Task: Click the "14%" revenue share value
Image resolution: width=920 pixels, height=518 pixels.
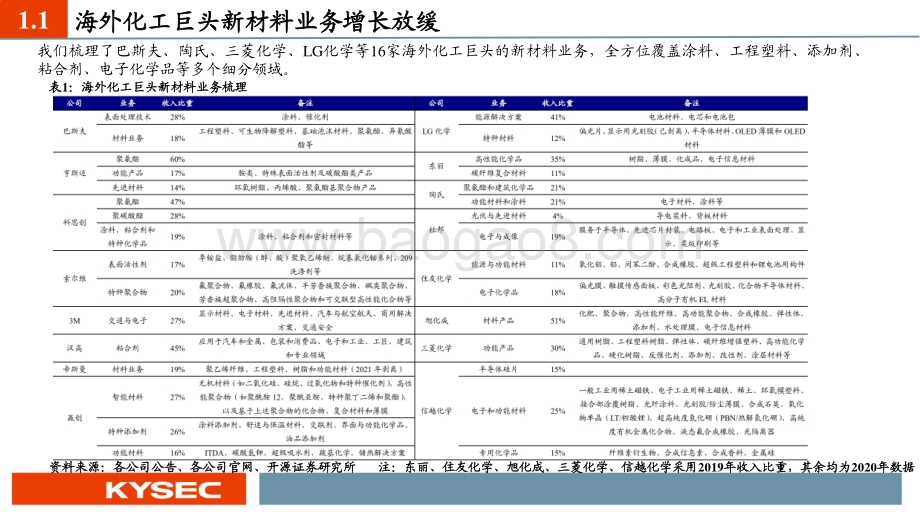Action: [177, 188]
